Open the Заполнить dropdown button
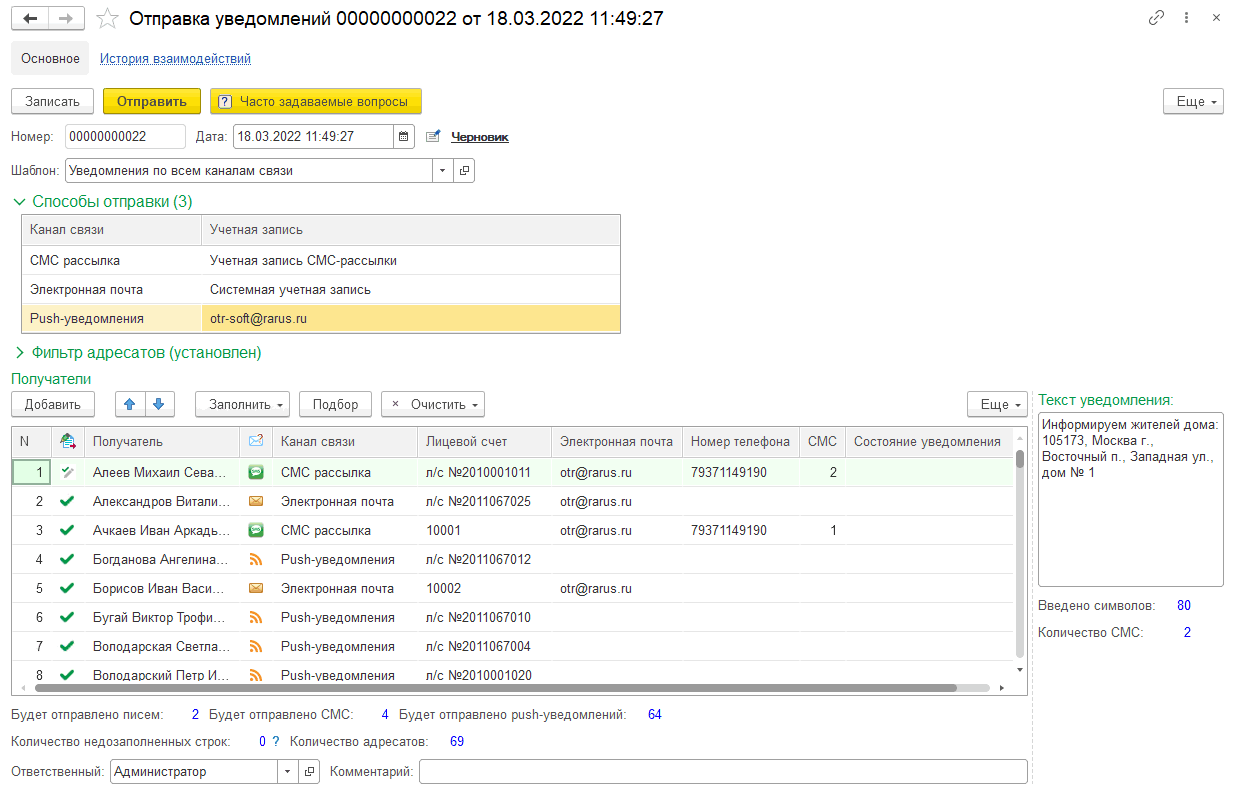The image size is (1238, 794). pos(242,404)
